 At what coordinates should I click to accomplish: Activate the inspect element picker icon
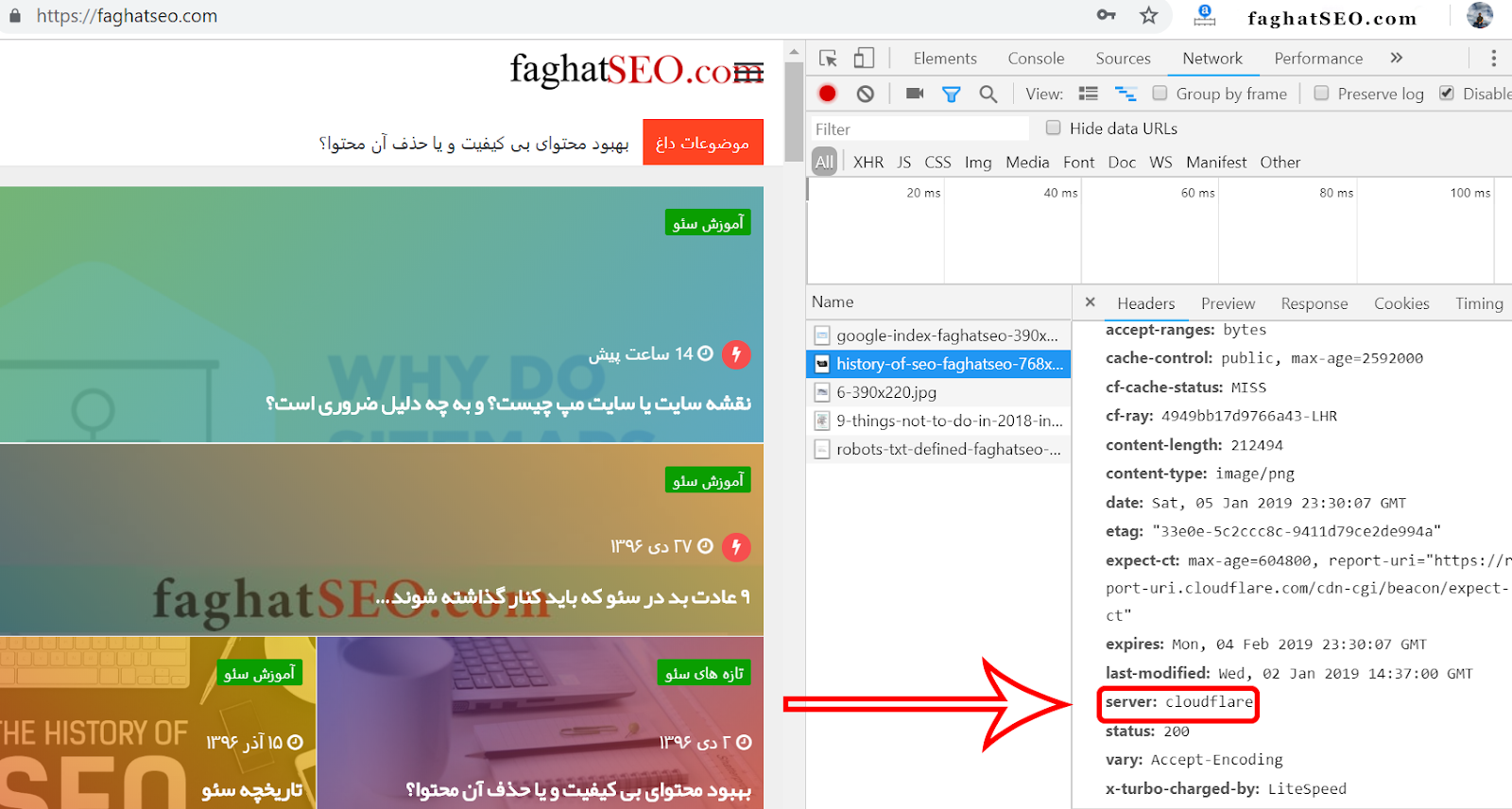(x=829, y=59)
